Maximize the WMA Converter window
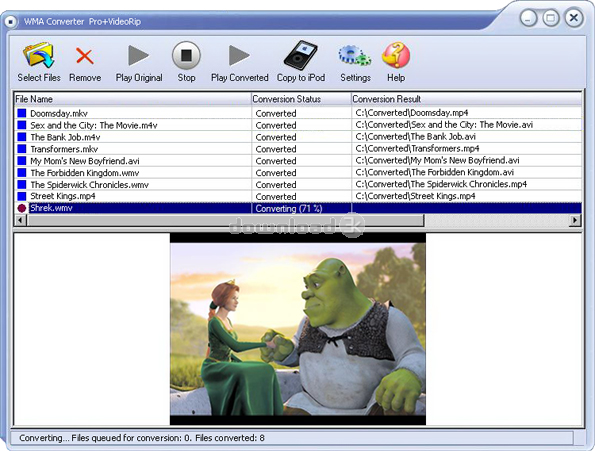595x451 pixels. [551, 18]
